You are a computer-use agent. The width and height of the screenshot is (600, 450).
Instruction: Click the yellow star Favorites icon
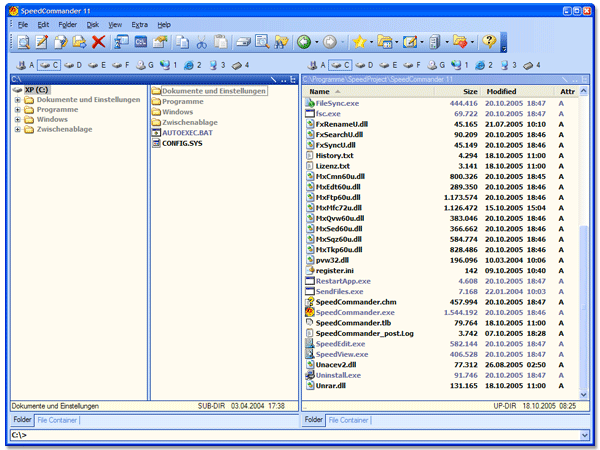pyautogui.click(x=360, y=42)
